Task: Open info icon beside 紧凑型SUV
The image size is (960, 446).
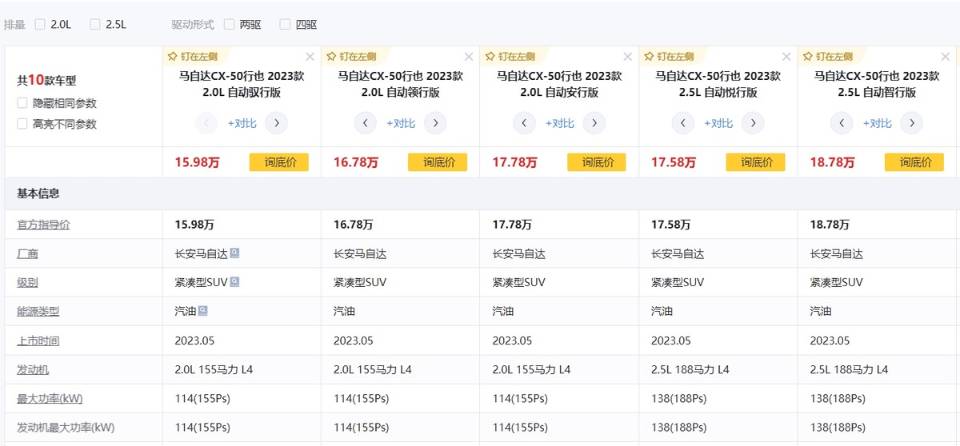Action: click(234, 282)
